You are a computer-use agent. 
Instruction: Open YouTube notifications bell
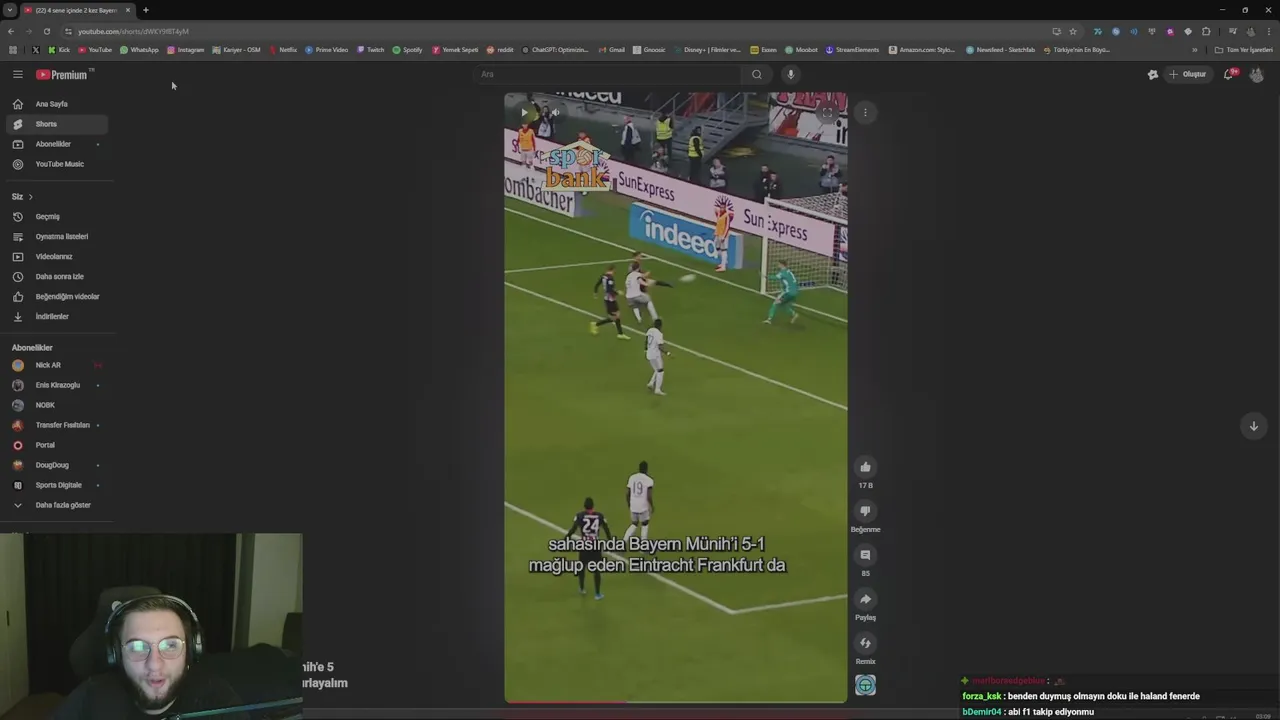coord(1229,74)
